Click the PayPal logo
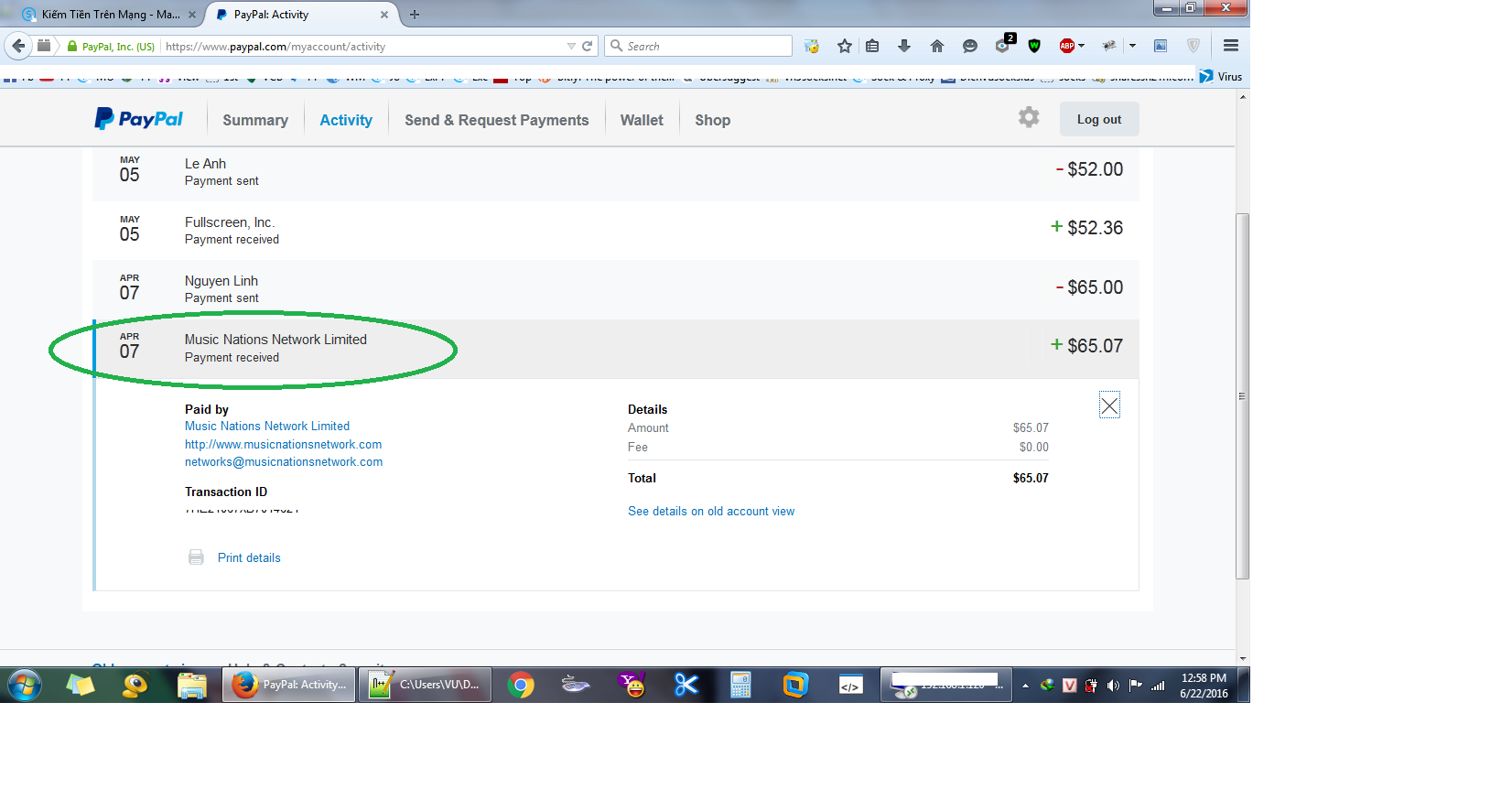 (139, 119)
